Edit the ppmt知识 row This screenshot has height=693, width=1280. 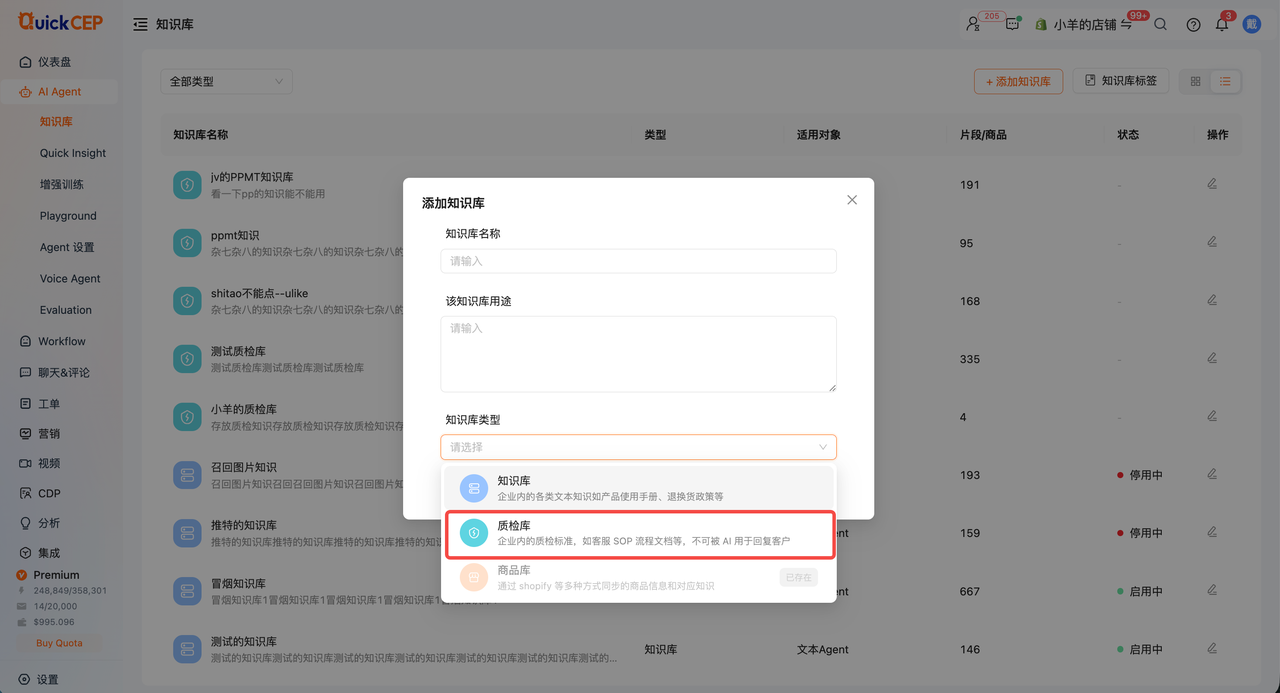pyautogui.click(x=1212, y=241)
